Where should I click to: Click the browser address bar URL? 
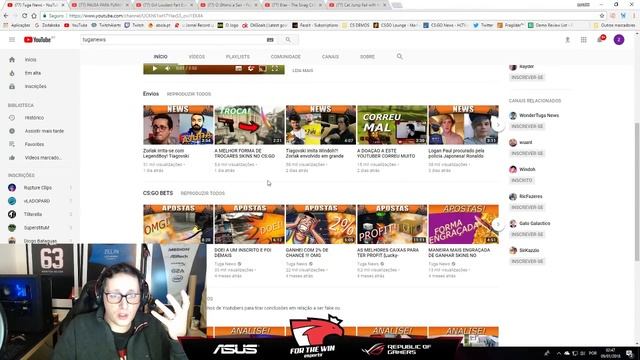click(x=136, y=16)
